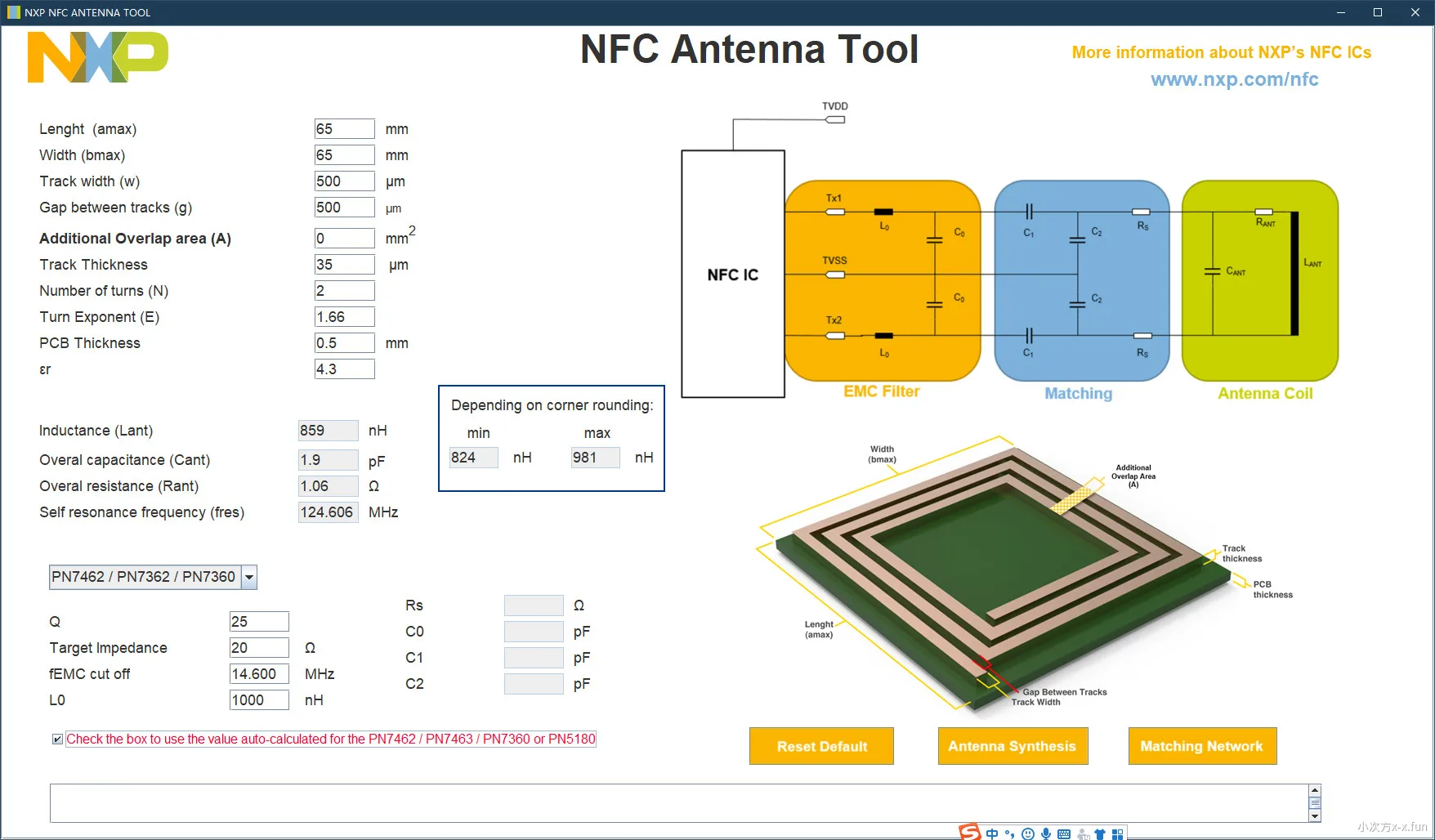The height and width of the screenshot is (840, 1435).
Task: Open the IME toolbox grid icon
Action: pos(1117,833)
